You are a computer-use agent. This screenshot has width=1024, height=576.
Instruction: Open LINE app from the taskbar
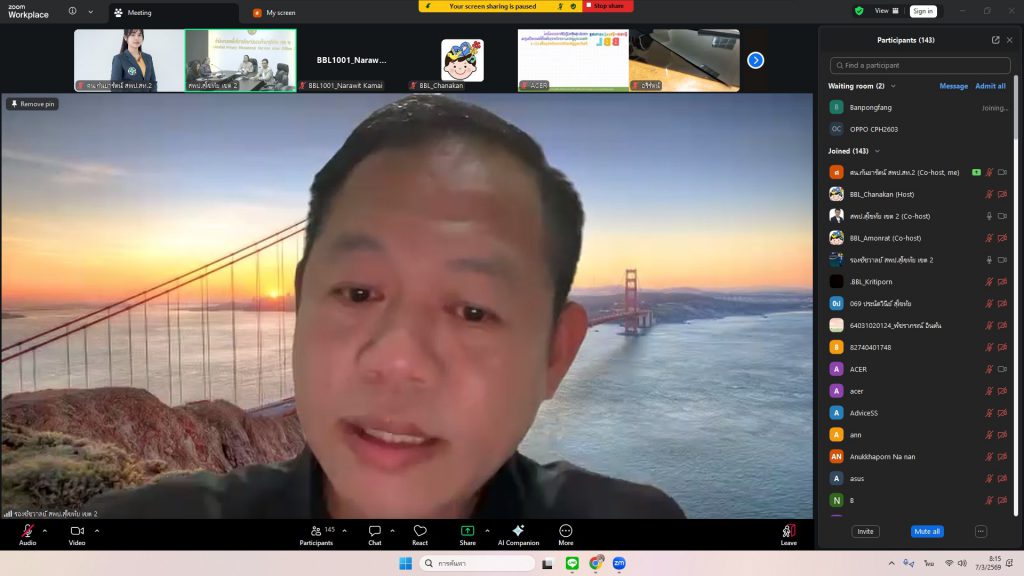pos(572,564)
